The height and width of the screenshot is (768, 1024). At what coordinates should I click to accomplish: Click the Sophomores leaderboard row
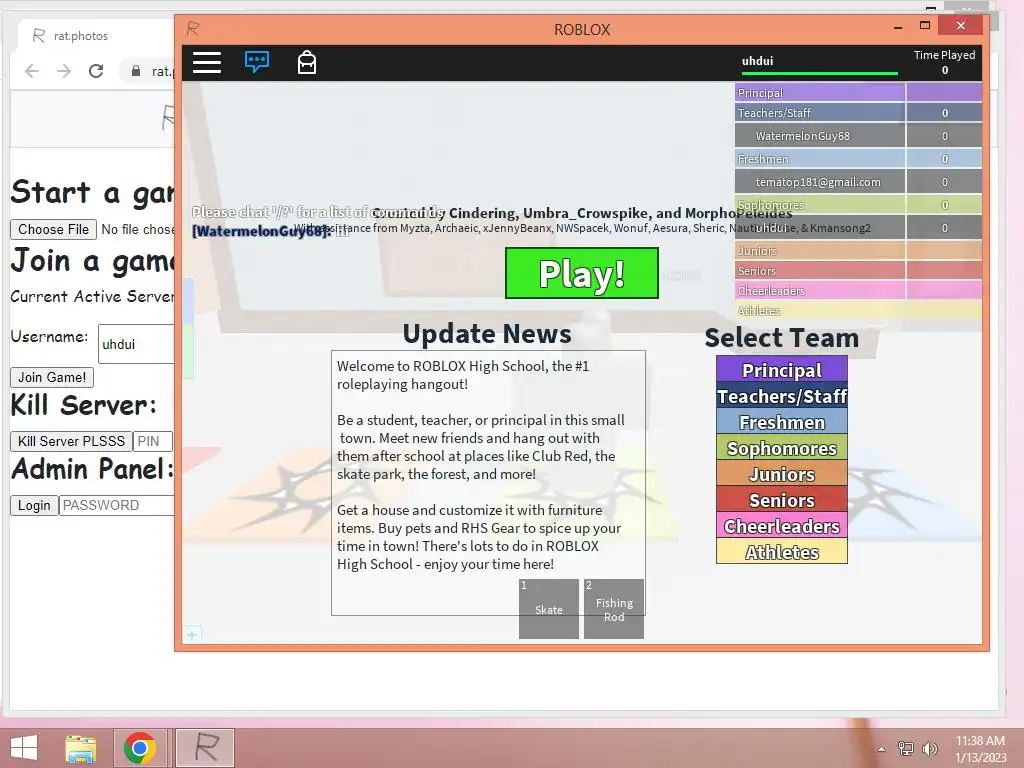click(x=858, y=204)
